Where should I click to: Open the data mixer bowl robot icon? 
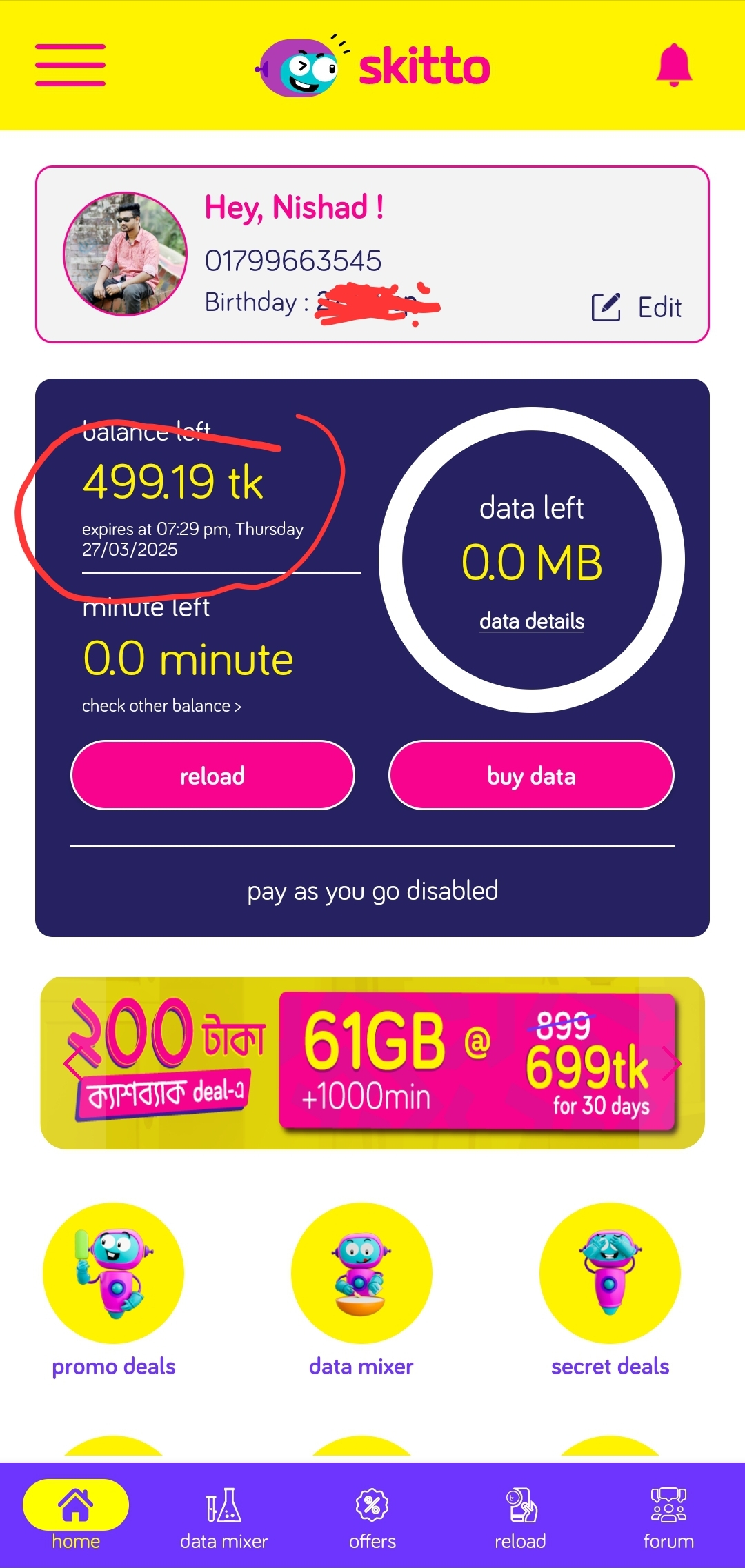361,1273
